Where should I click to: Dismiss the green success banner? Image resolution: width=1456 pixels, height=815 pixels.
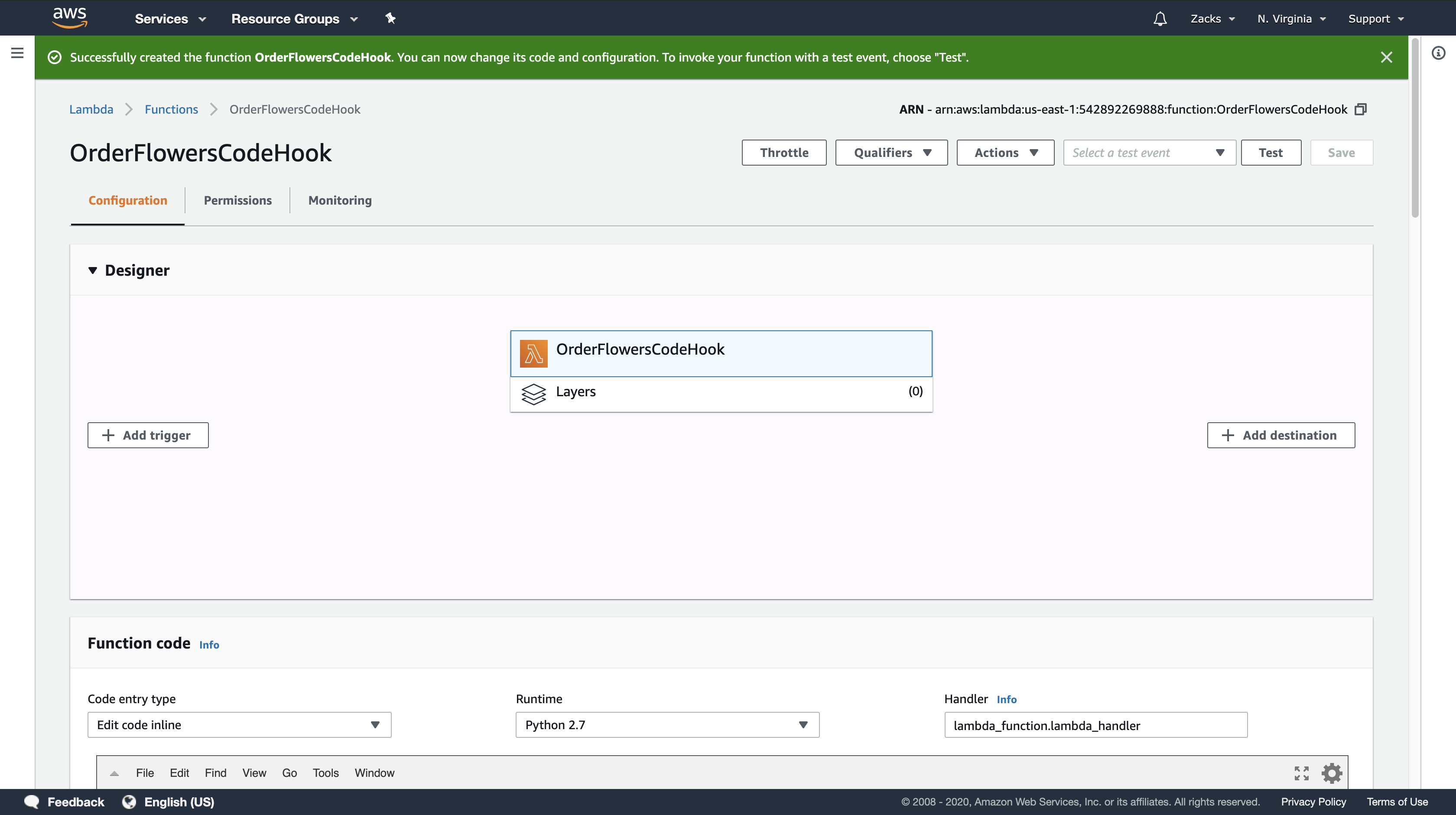click(x=1387, y=57)
